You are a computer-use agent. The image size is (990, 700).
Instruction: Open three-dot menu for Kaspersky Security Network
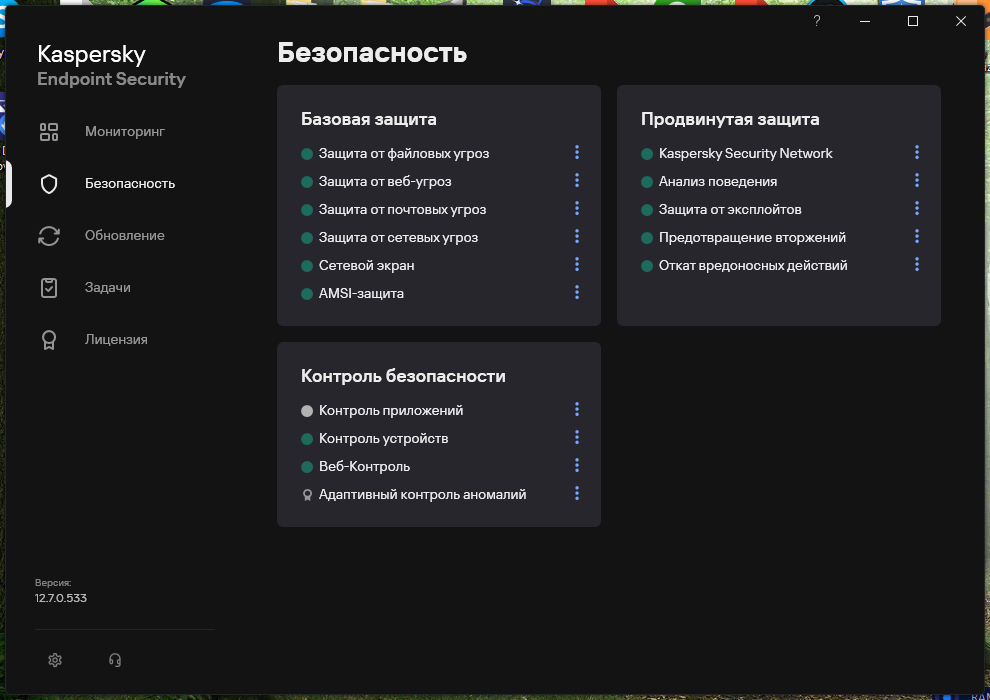tap(917, 152)
